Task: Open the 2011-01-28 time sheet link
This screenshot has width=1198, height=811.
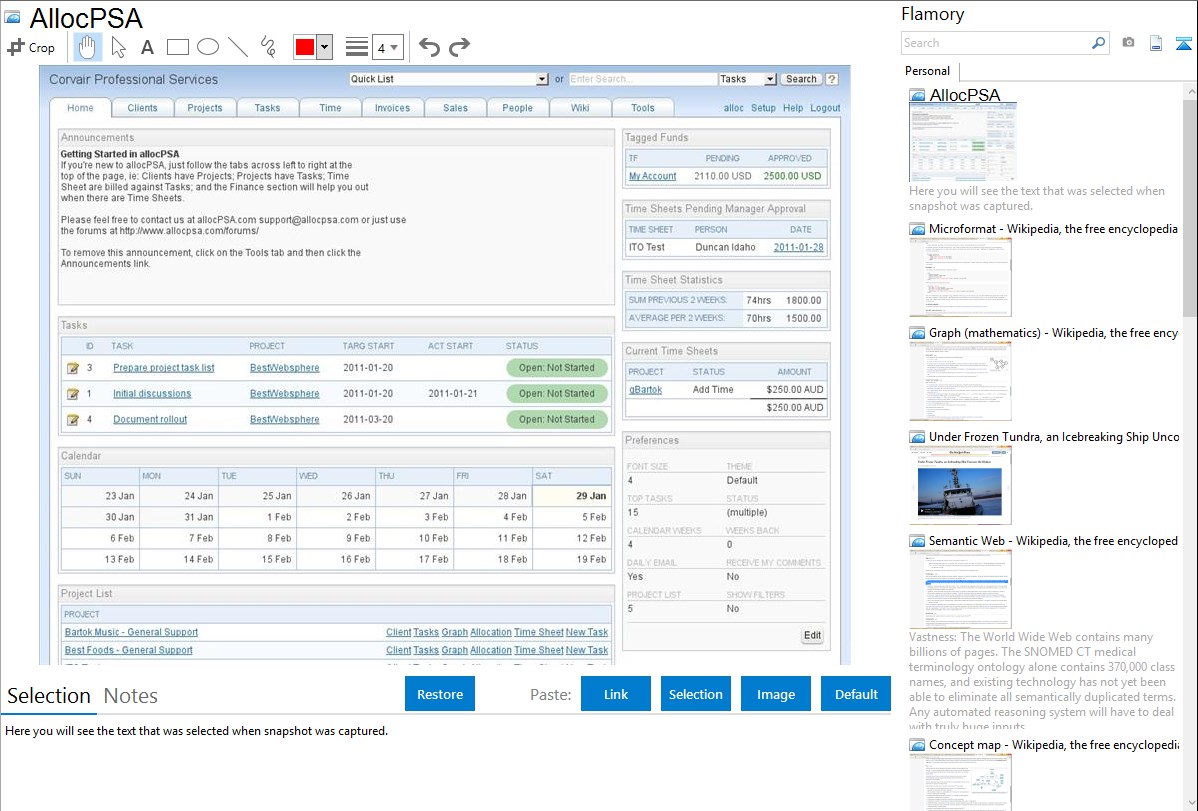Action: [798, 248]
